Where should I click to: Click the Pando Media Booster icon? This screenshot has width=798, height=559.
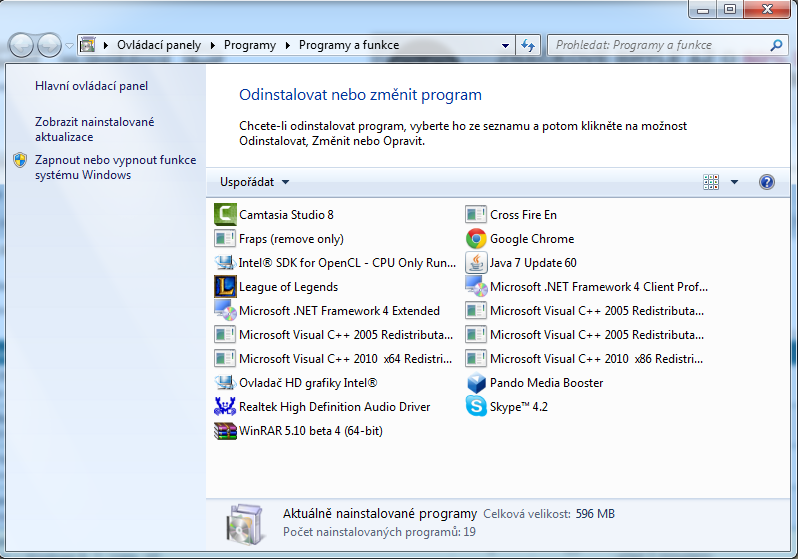click(476, 382)
